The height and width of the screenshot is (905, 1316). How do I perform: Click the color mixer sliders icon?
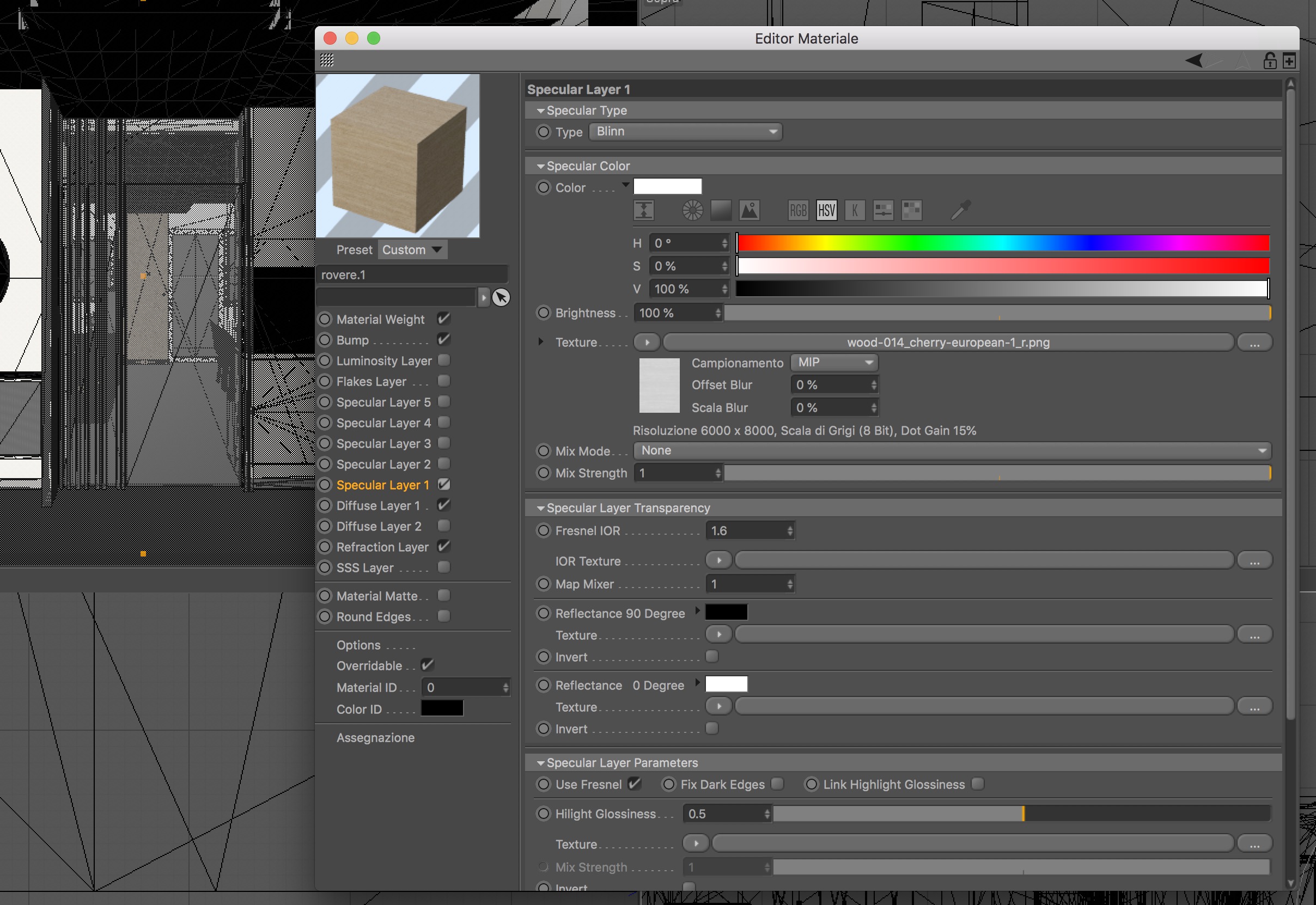(882, 210)
